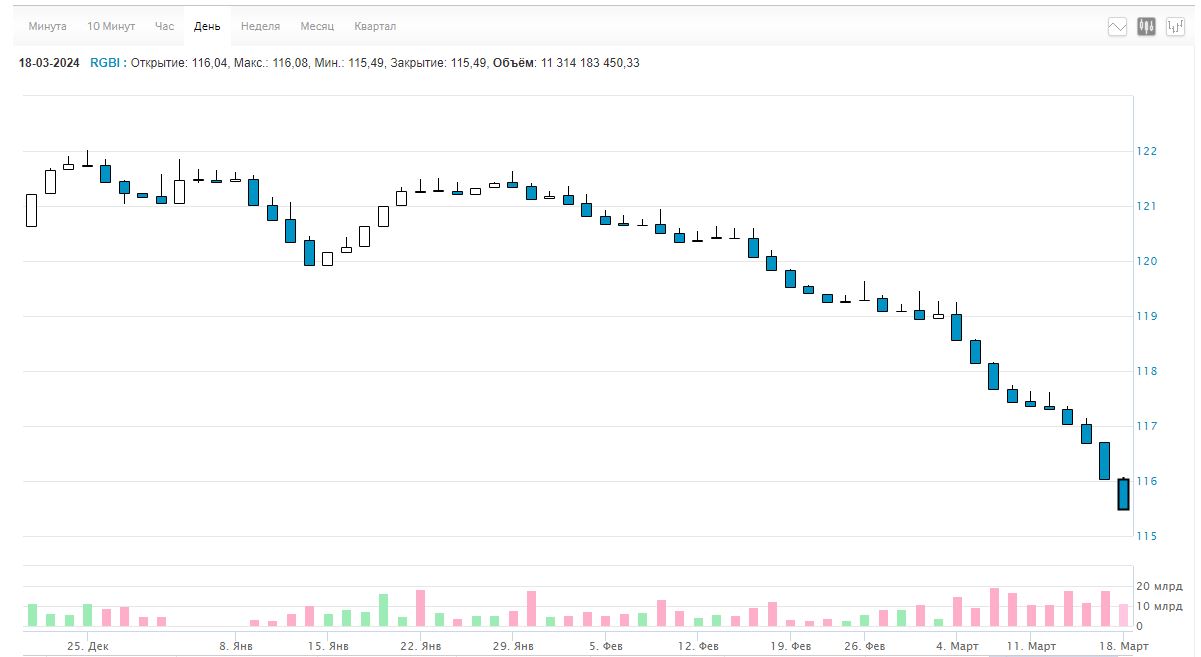Switch to the Неделя timeframe tab
This screenshot has height=657, width=1201.
261,26
